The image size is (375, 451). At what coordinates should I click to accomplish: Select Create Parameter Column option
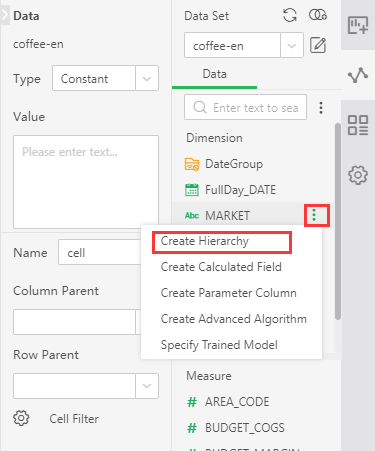228,293
